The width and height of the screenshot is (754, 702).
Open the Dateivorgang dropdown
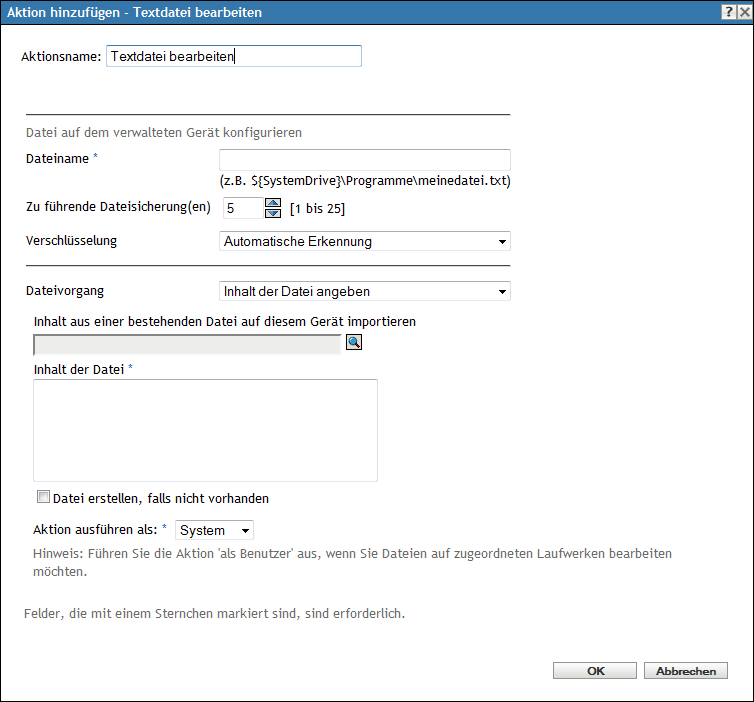[364, 291]
